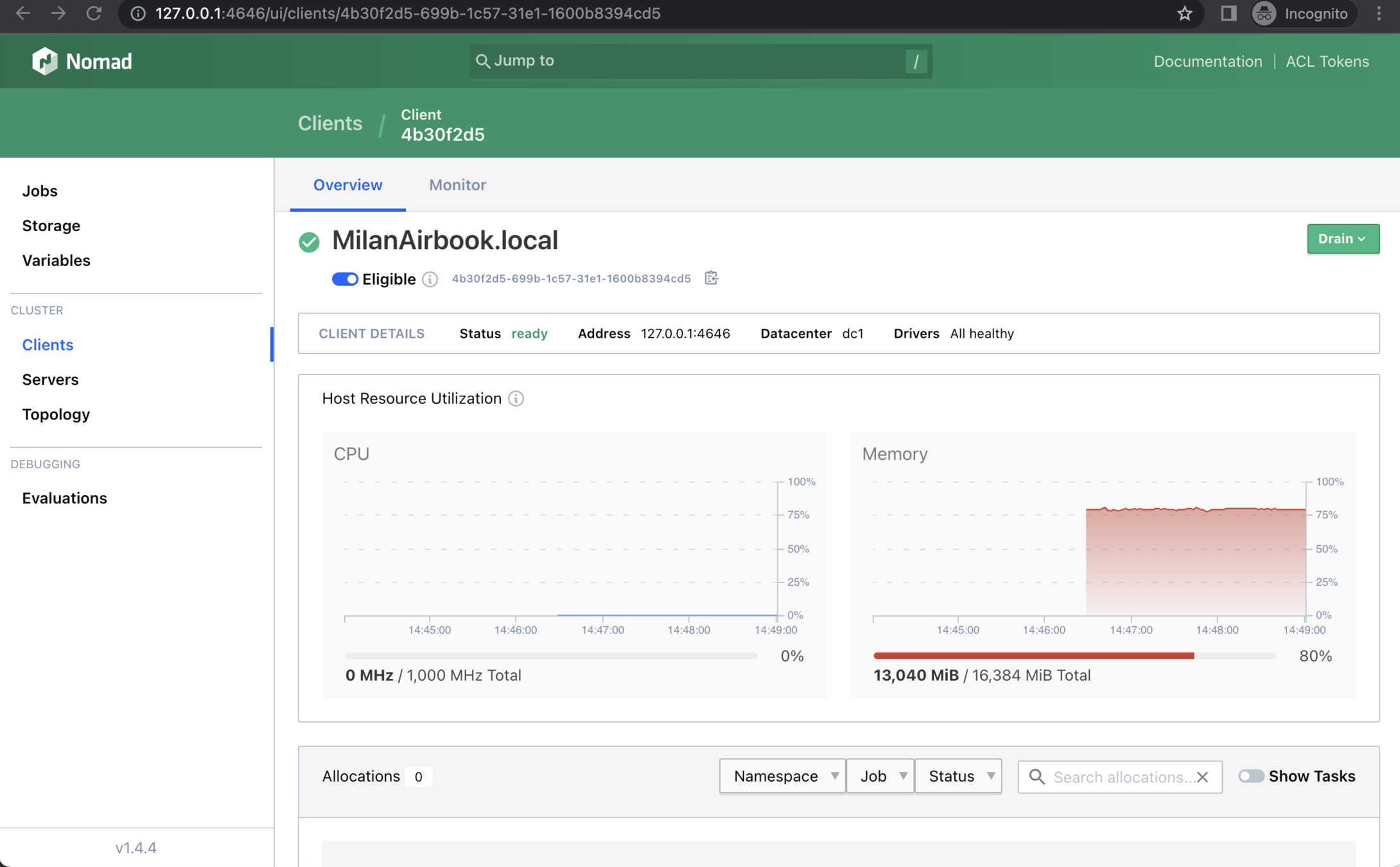Open the ACL Tokens link

click(x=1327, y=62)
